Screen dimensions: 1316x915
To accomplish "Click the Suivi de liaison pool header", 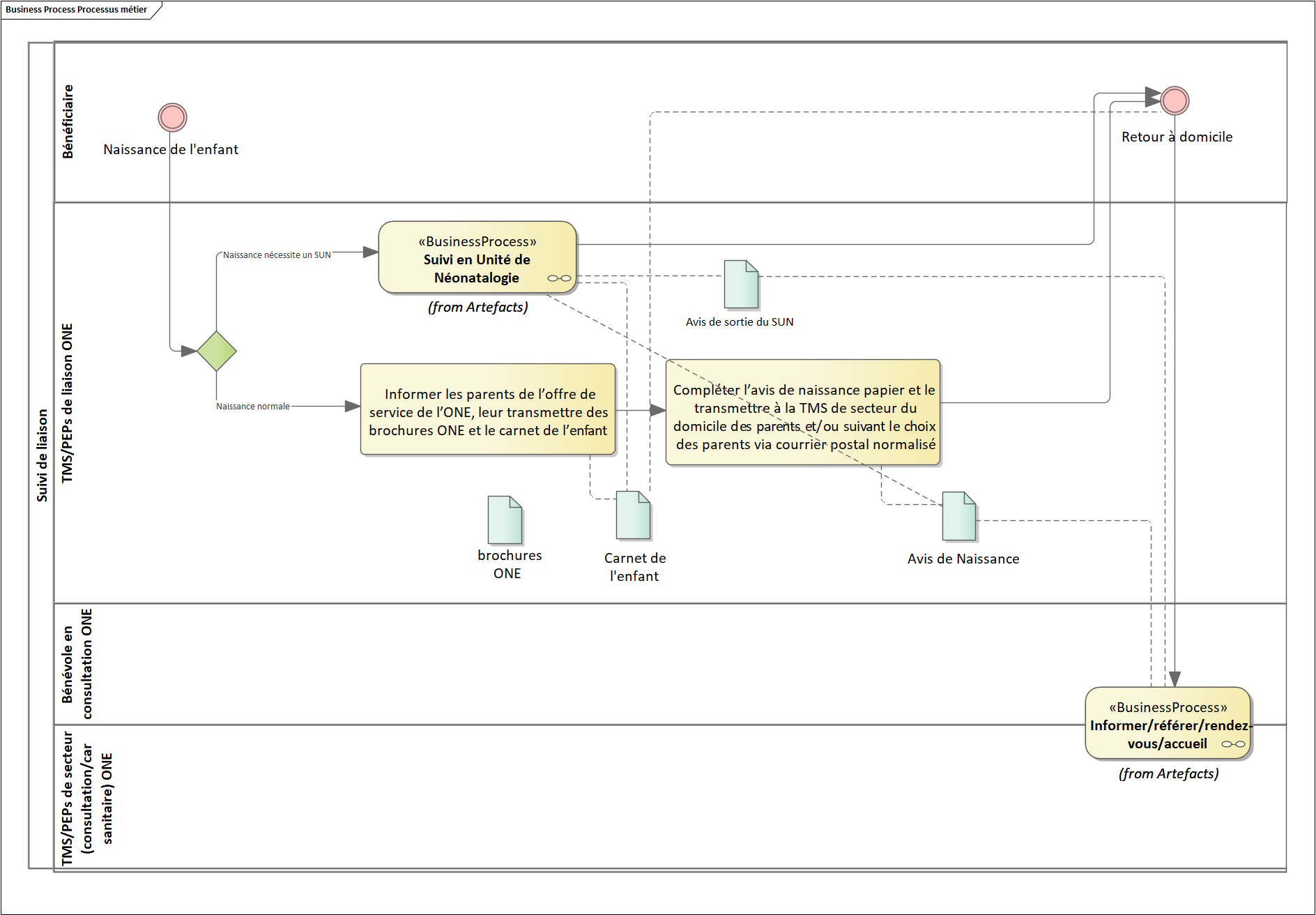I will (42, 455).
